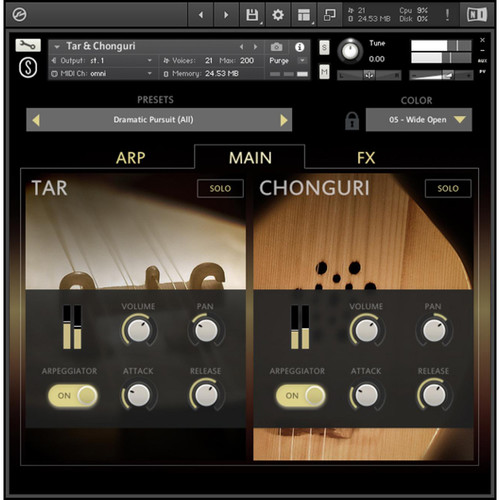The height and width of the screenshot is (500, 500).
Task: Solo the Tar instrument
Action: click(x=220, y=189)
